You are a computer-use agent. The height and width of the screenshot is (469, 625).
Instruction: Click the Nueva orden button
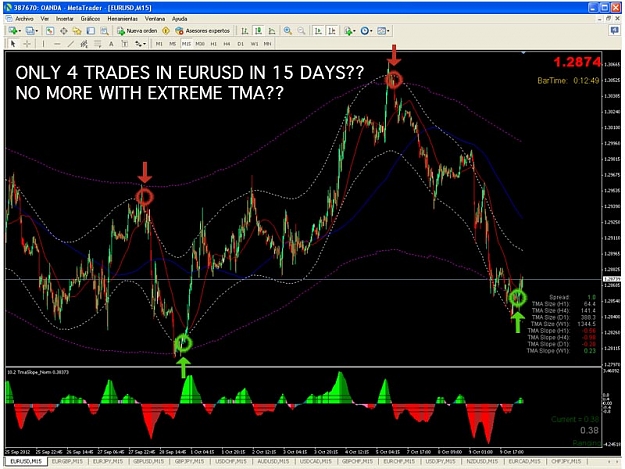(x=137, y=31)
